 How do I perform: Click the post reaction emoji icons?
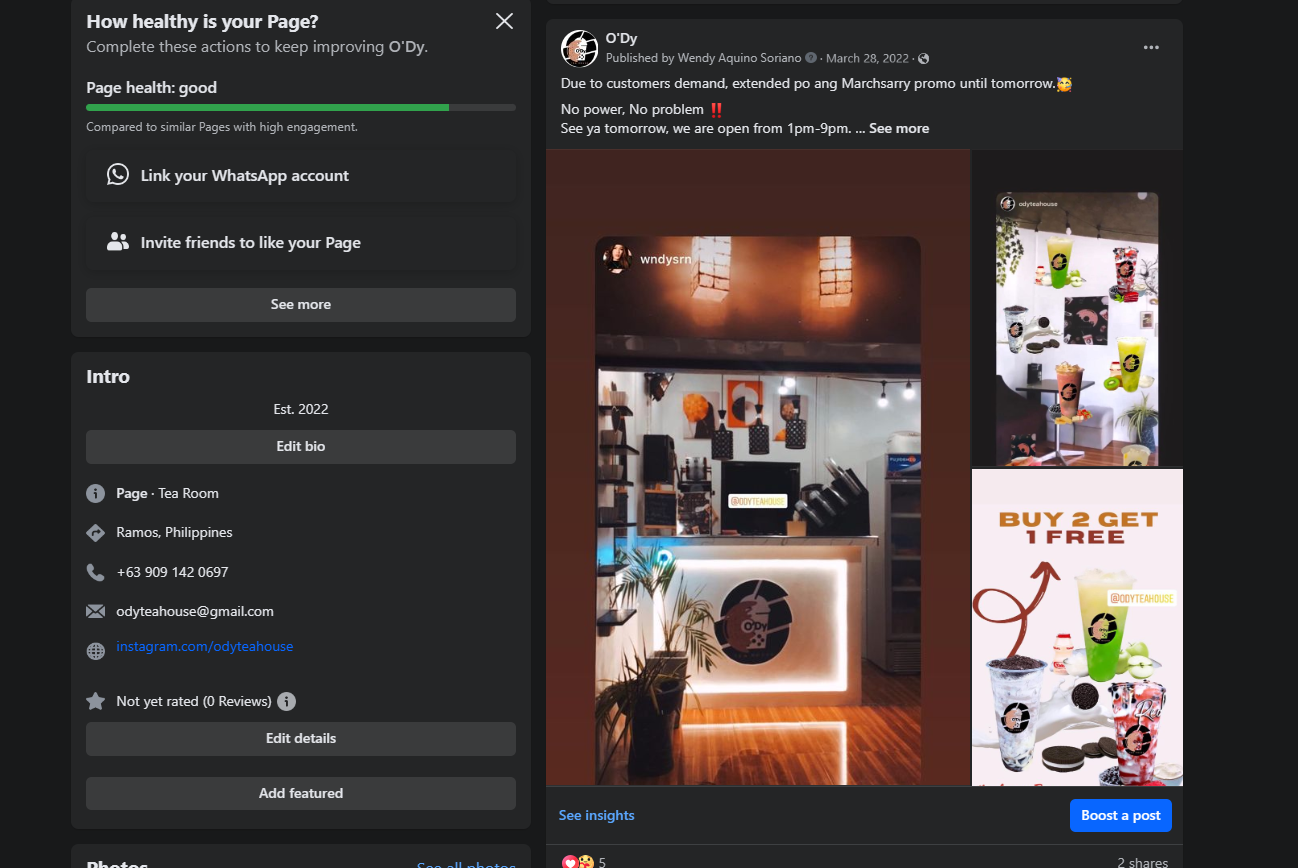578,862
